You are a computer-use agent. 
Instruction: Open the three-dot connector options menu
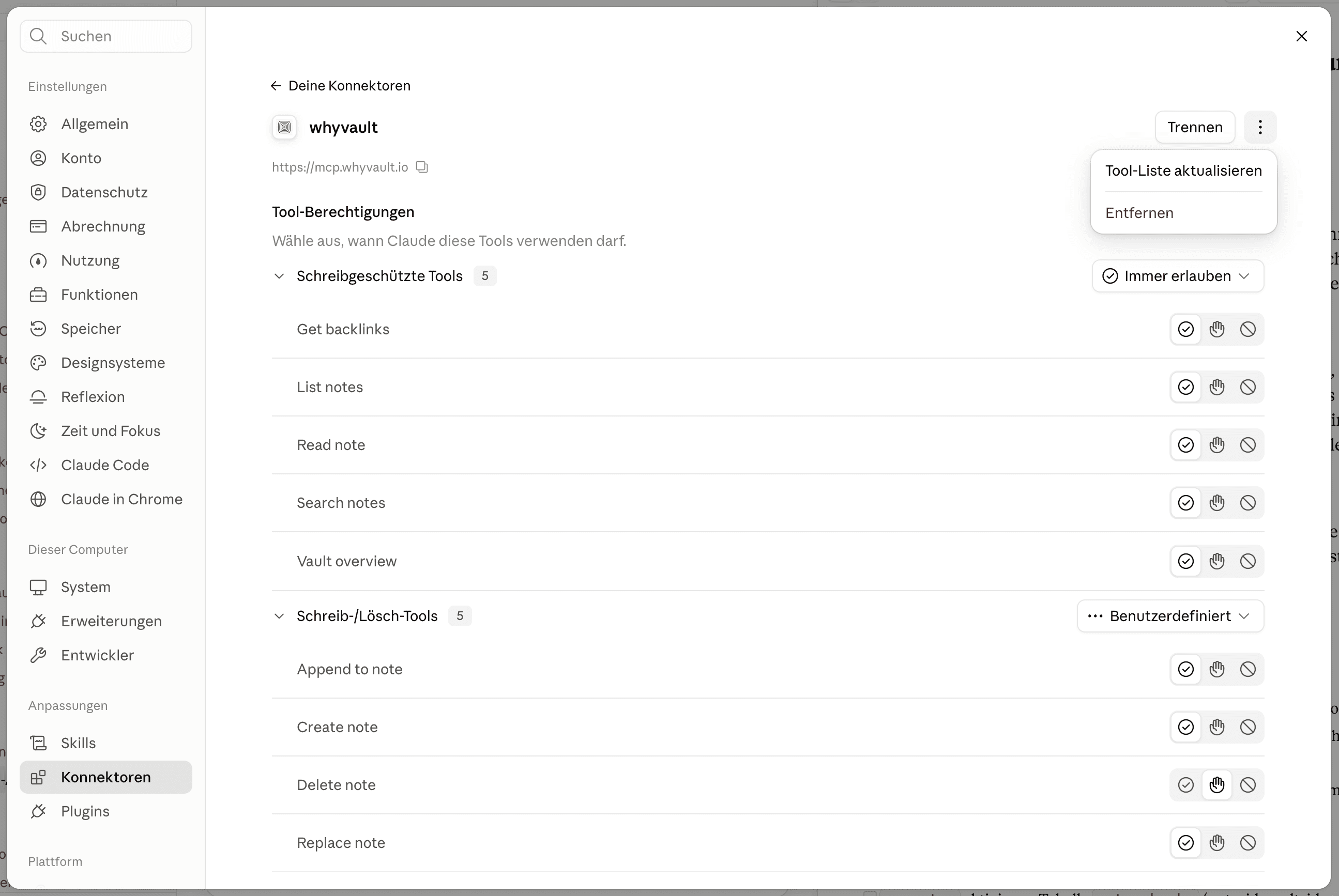click(1260, 127)
